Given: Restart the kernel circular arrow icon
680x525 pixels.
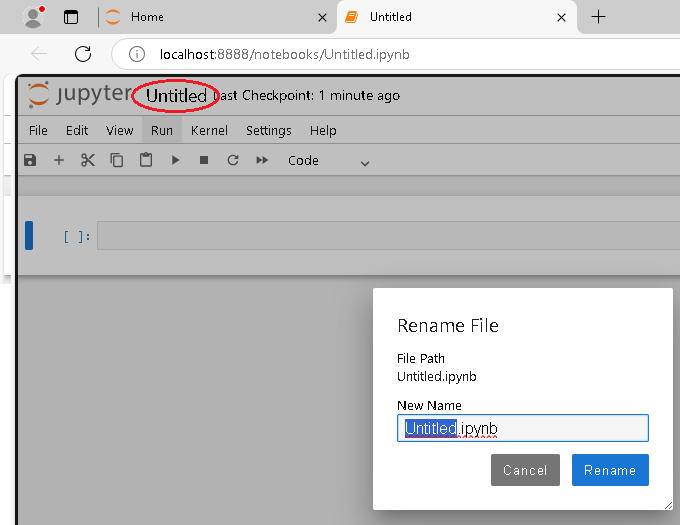Looking at the screenshot, I should (x=233, y=160).
